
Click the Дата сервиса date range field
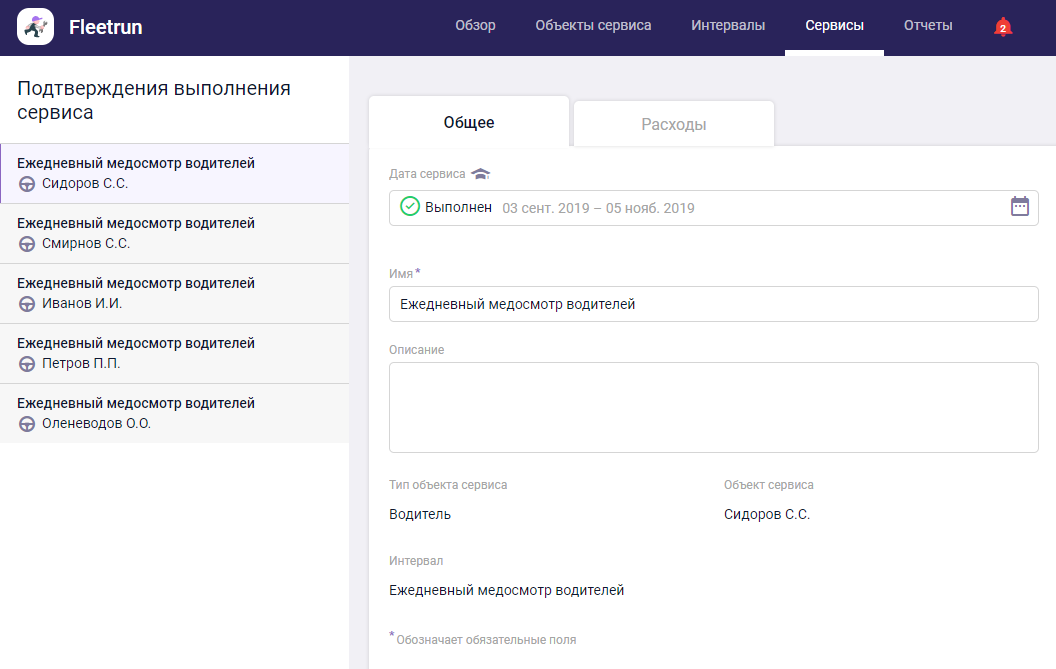pyautogui.click(x=700, y=208)
